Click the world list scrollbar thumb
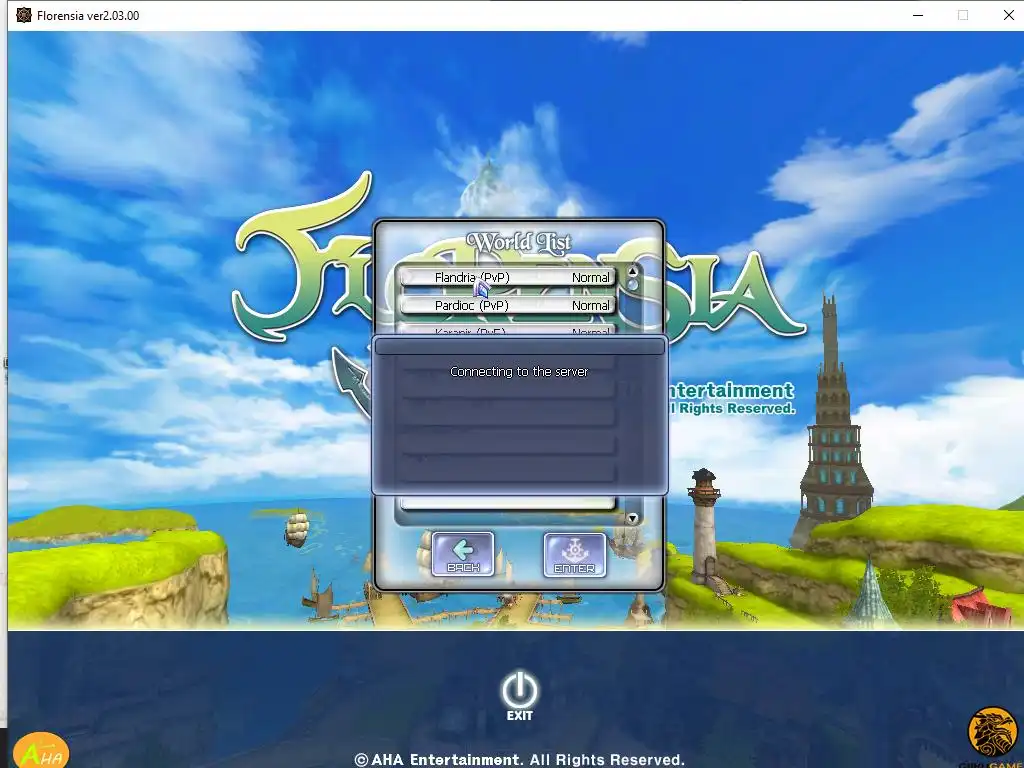Image resolution: width=1024 pixels, height=768 pixels. [632, 285]
